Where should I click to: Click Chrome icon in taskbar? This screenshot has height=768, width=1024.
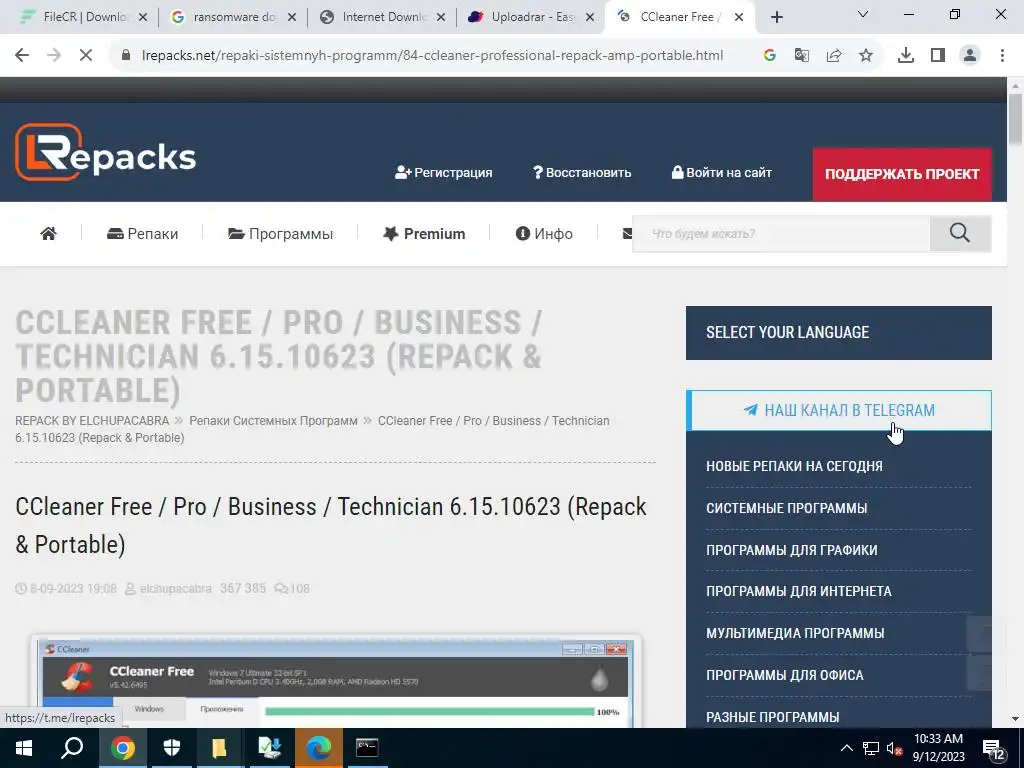122,748
